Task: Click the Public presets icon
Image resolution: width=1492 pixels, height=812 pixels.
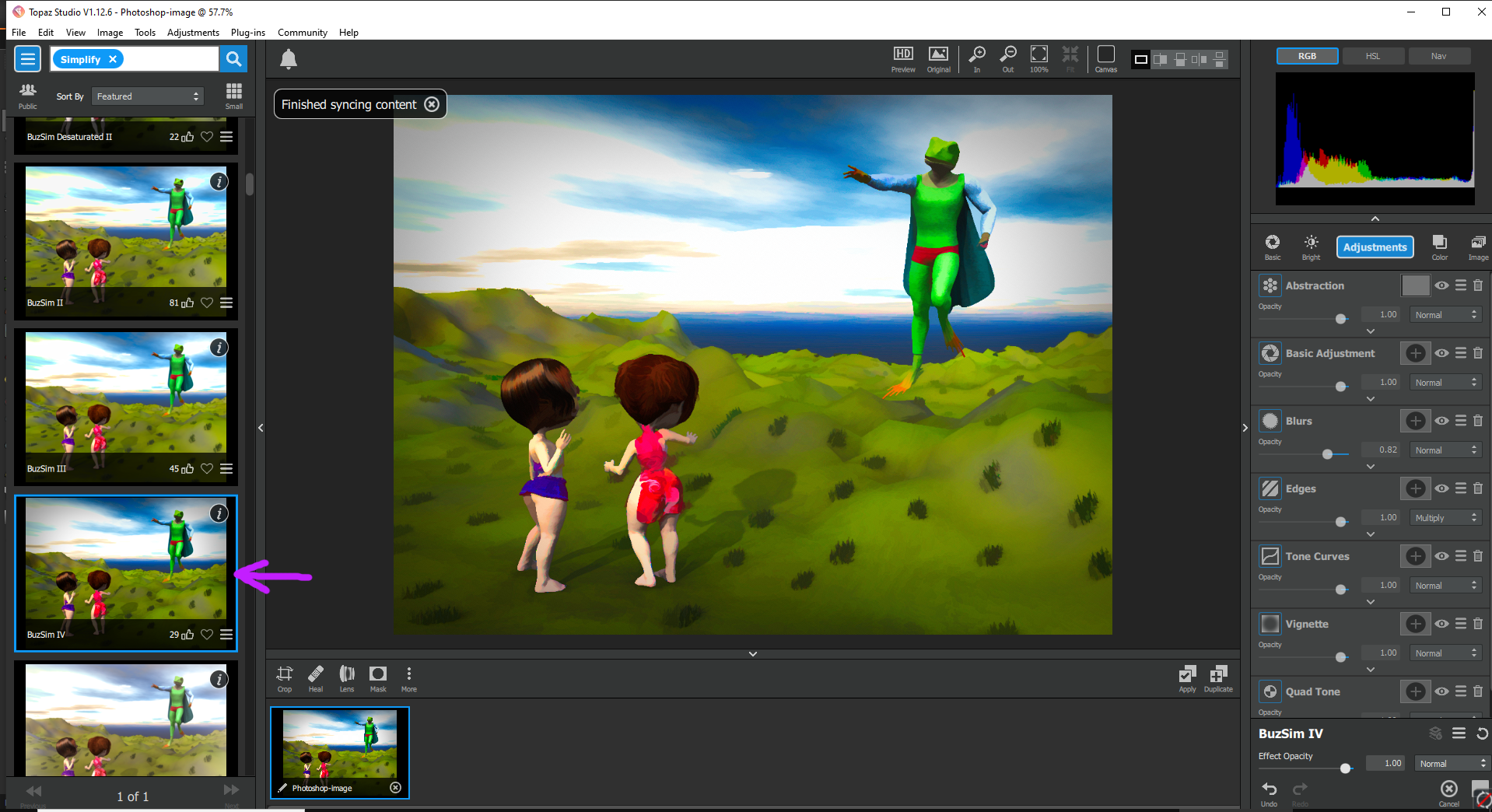Action: [x=28, y=96]
